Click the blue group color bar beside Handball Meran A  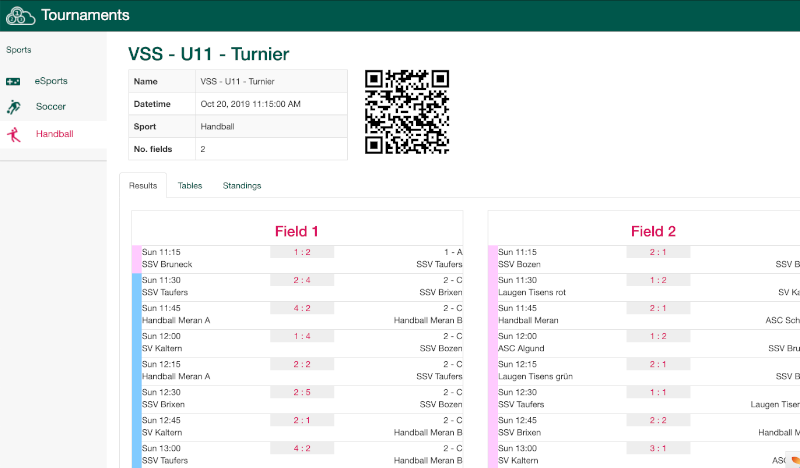136,315
